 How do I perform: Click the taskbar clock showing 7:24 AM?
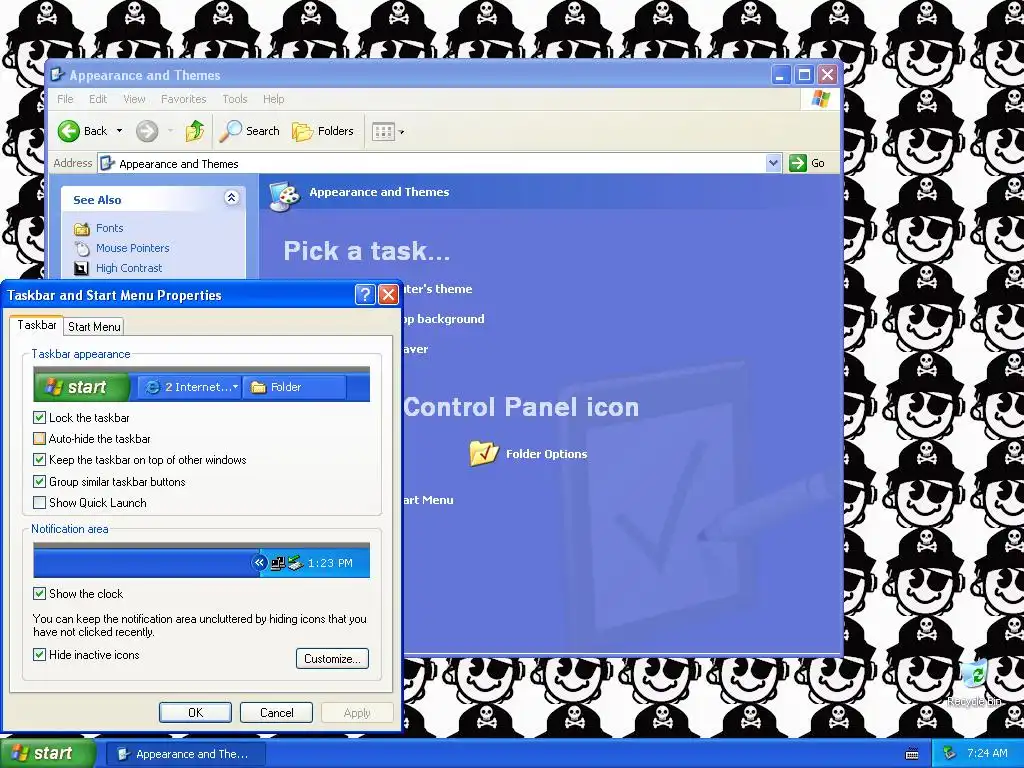pyautogui.click(x=987, y=754)
